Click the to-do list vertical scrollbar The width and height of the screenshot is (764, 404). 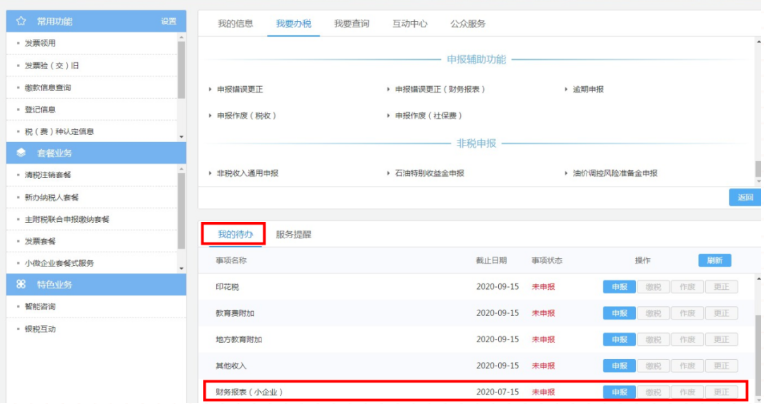[758, 356]
